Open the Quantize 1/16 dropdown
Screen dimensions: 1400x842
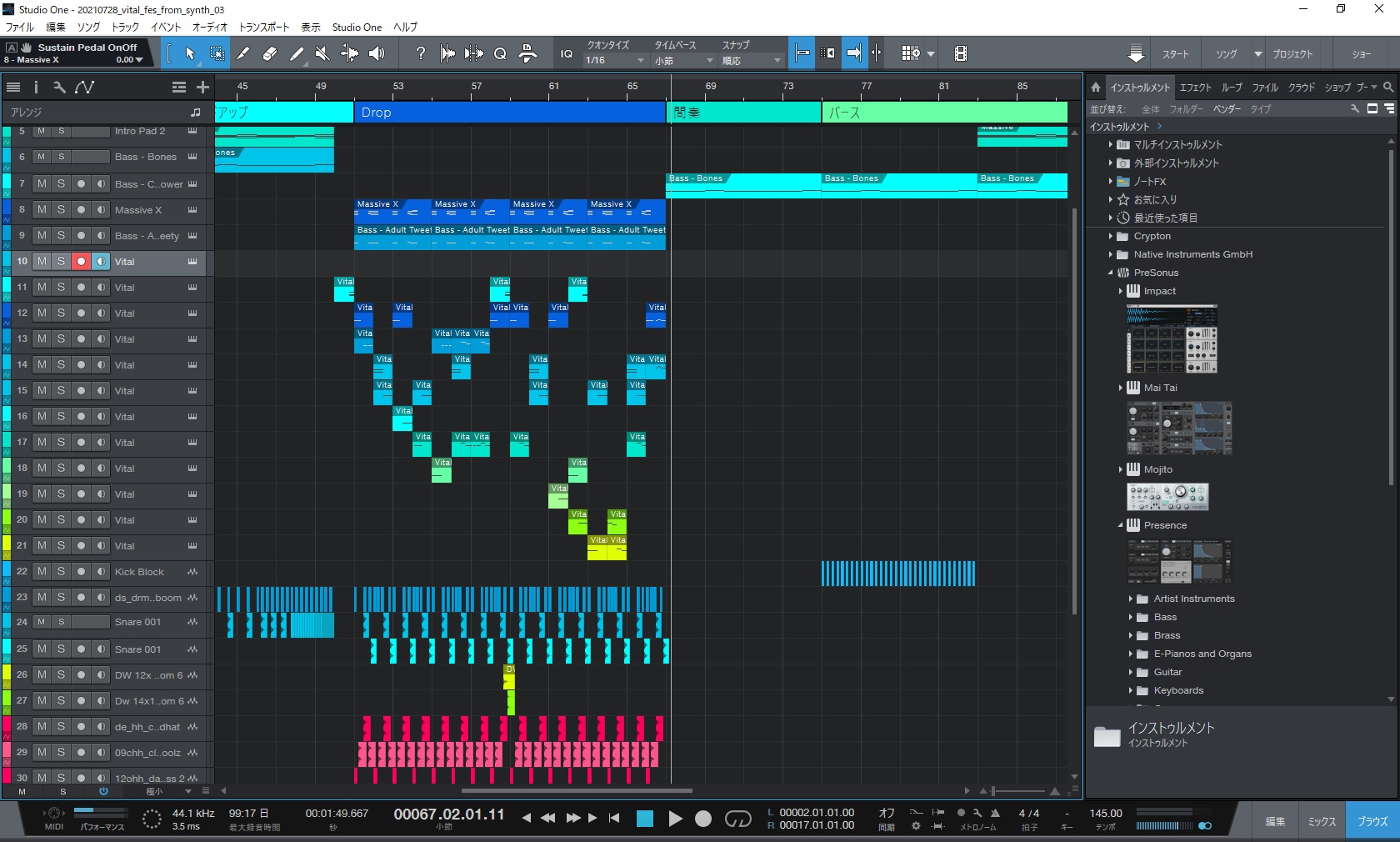(x=615, y=60)
